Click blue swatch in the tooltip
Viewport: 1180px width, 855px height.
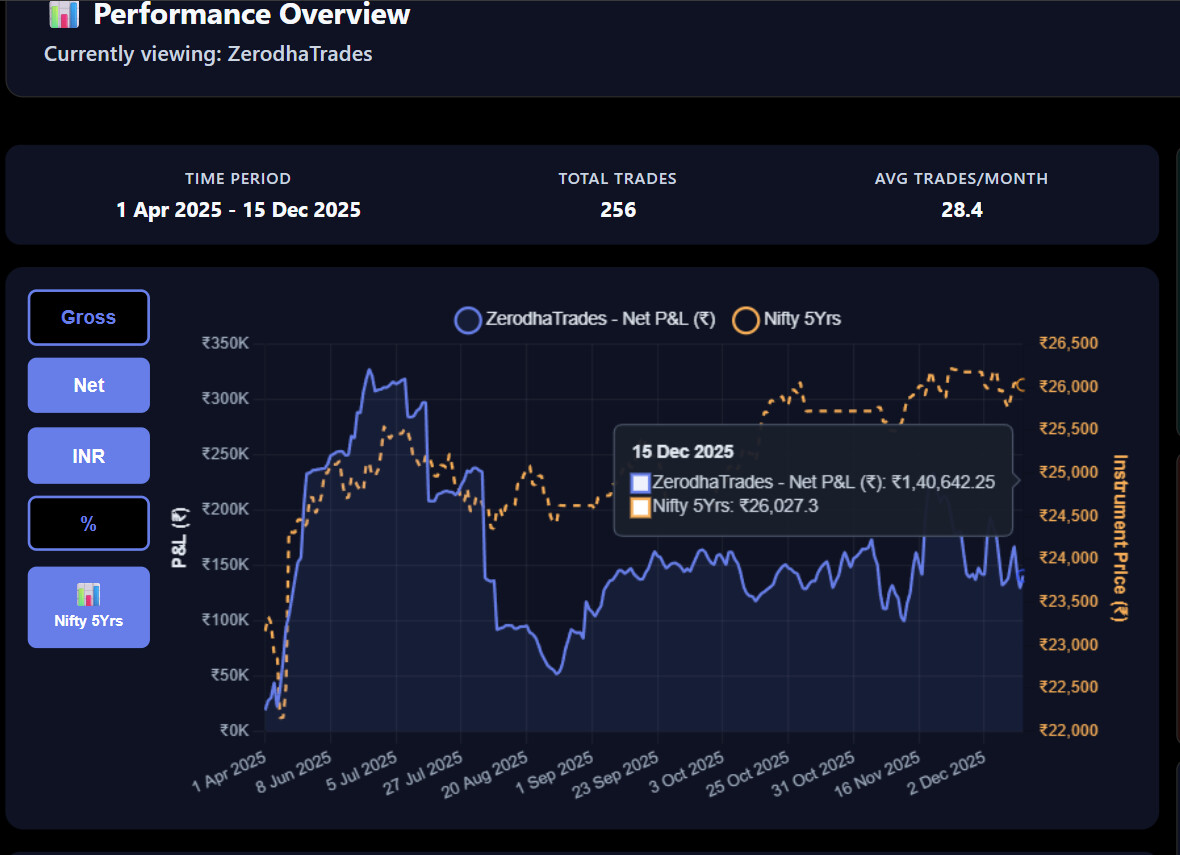tap(640, 483)
